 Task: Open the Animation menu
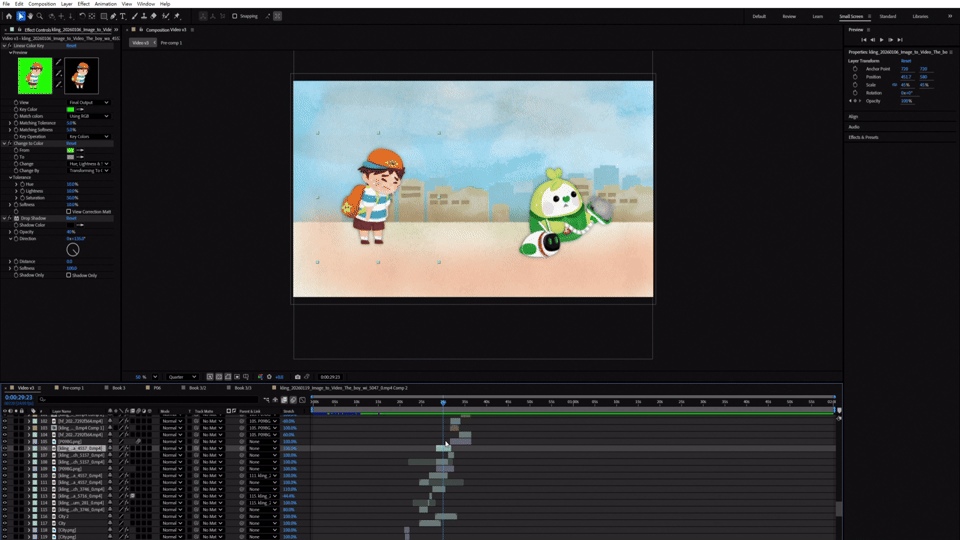(105, 4)
